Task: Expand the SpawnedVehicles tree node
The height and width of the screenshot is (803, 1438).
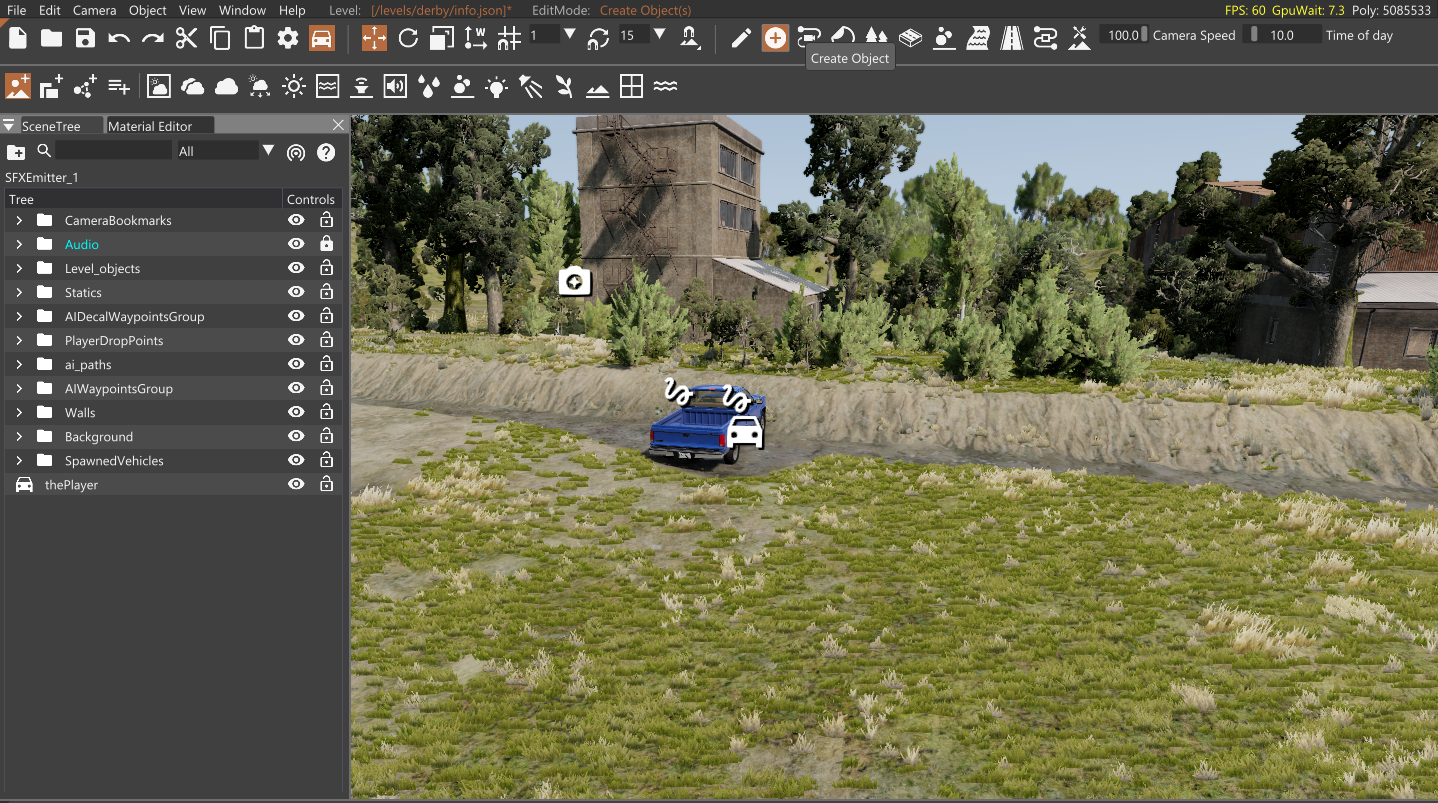Action: point(18,460)
